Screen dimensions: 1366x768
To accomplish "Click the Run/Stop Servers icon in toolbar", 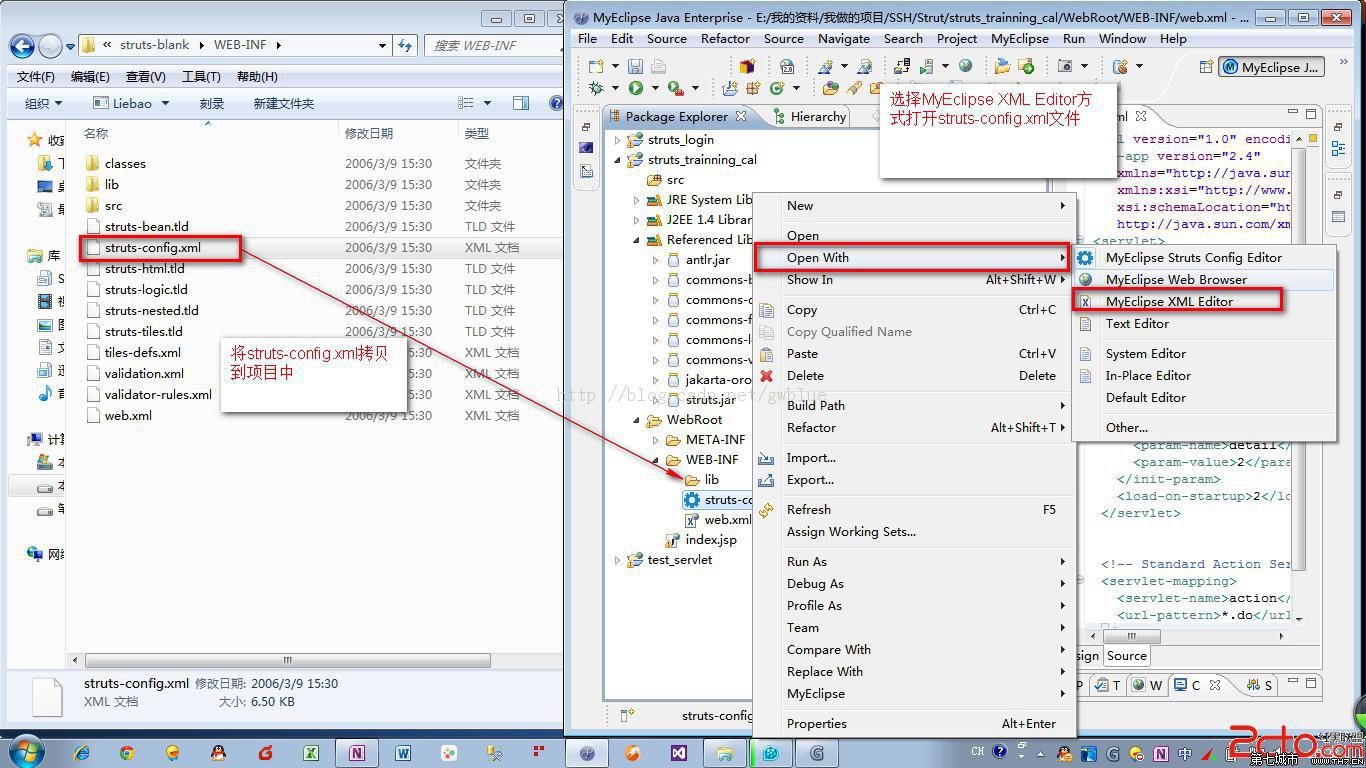I will (926, 67).
